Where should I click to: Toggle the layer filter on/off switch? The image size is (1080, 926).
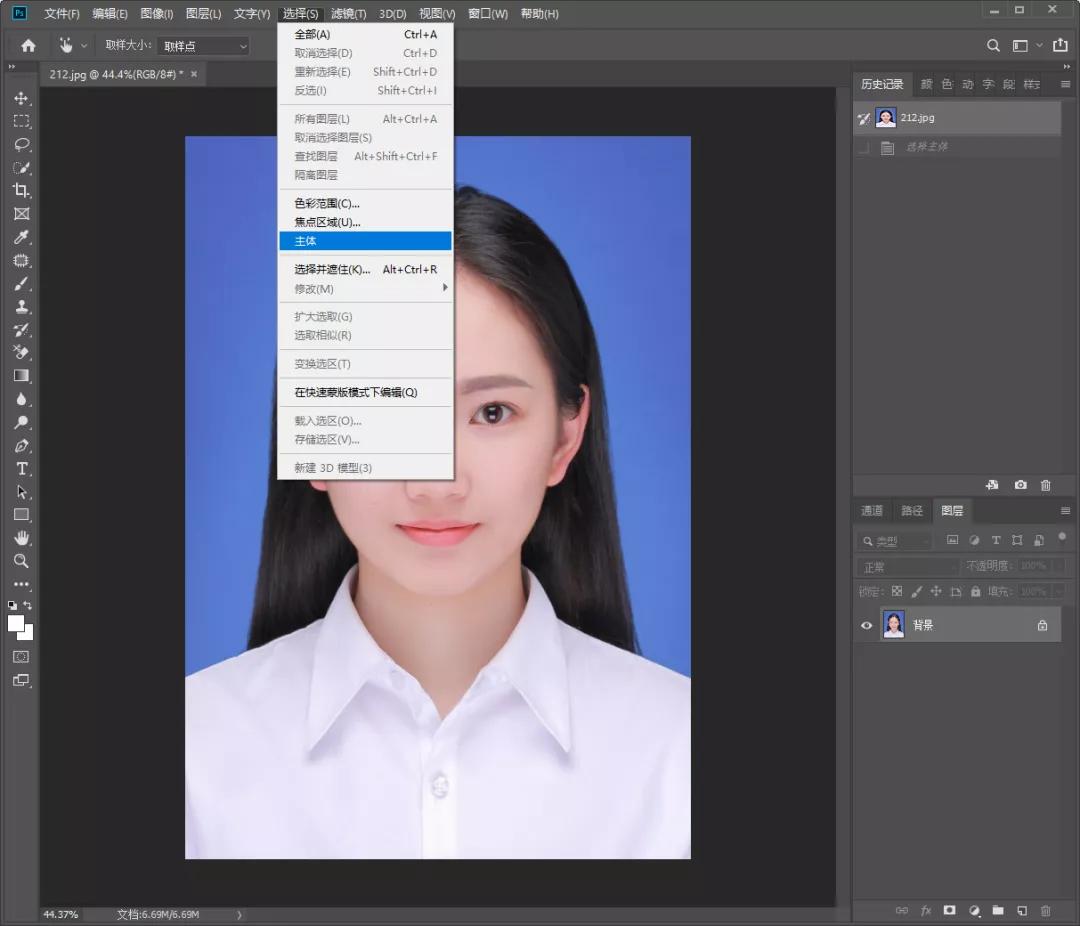pyautogui.click(x=1062, y=537)
